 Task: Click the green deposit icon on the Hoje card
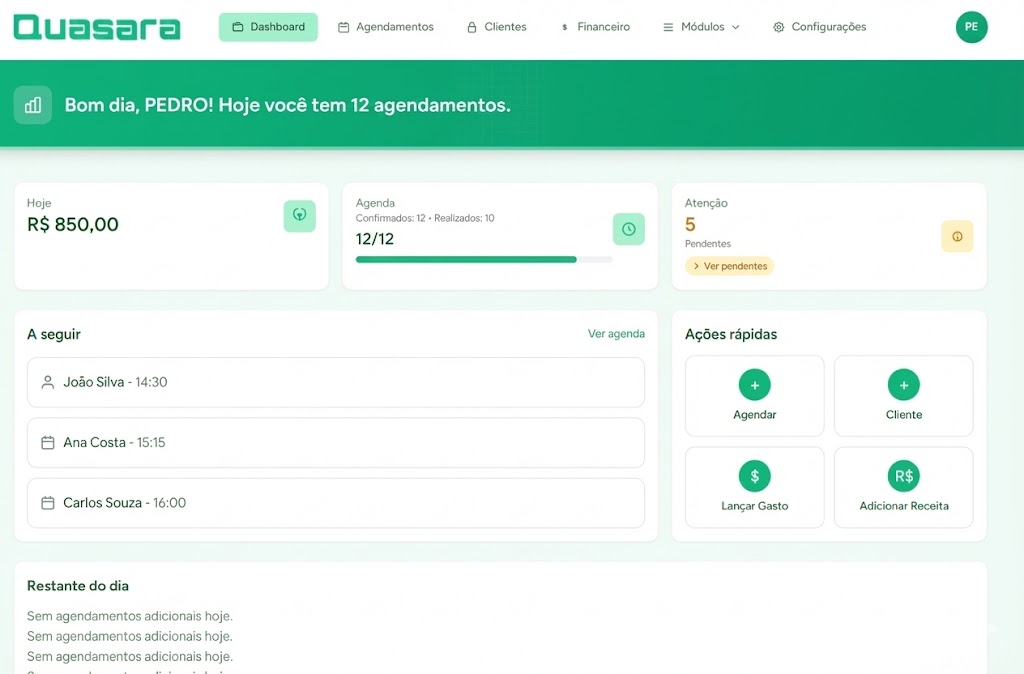coord(299,216)
